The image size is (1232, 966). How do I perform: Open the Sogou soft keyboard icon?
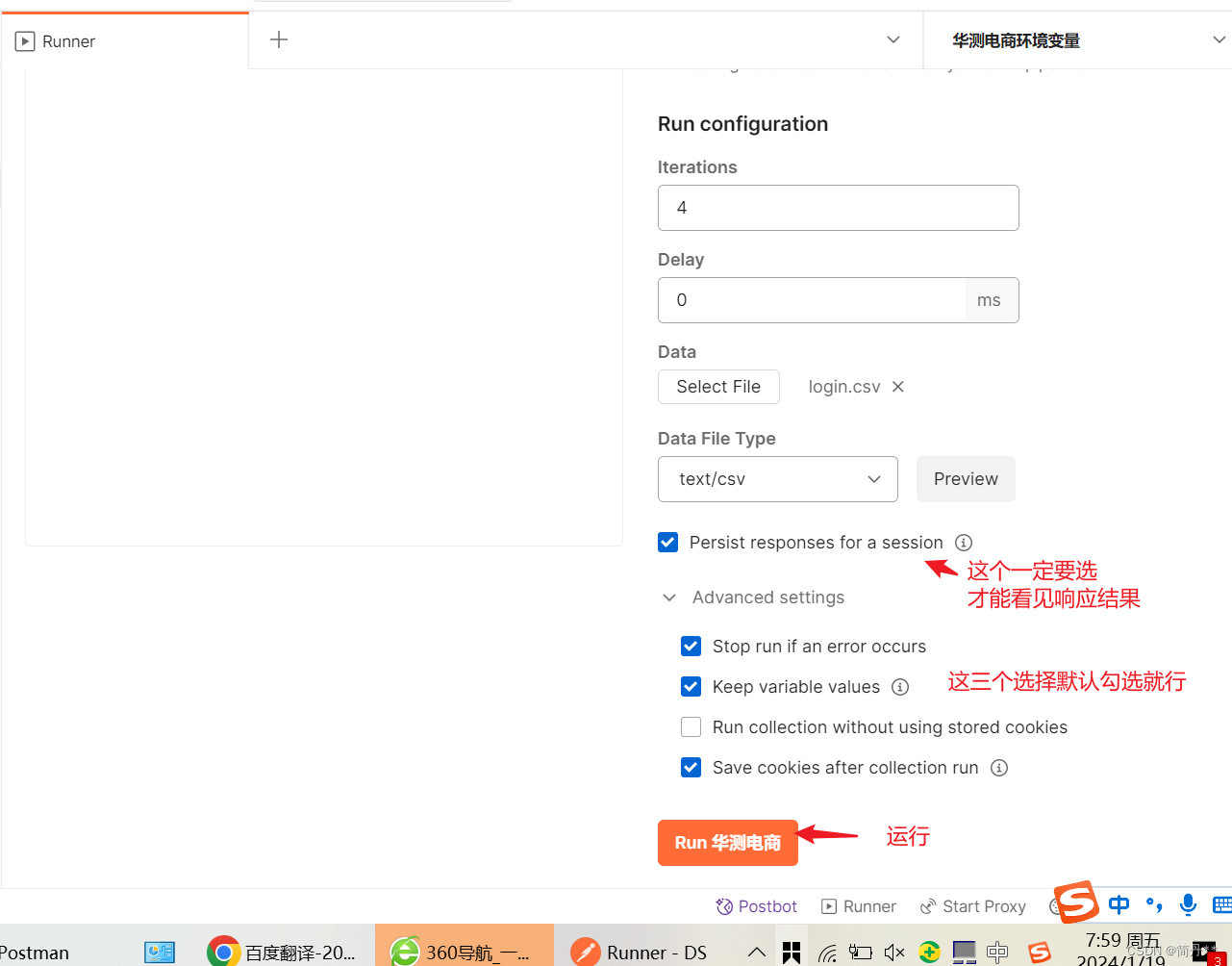pyautogui.click(x=1222, y=904)
